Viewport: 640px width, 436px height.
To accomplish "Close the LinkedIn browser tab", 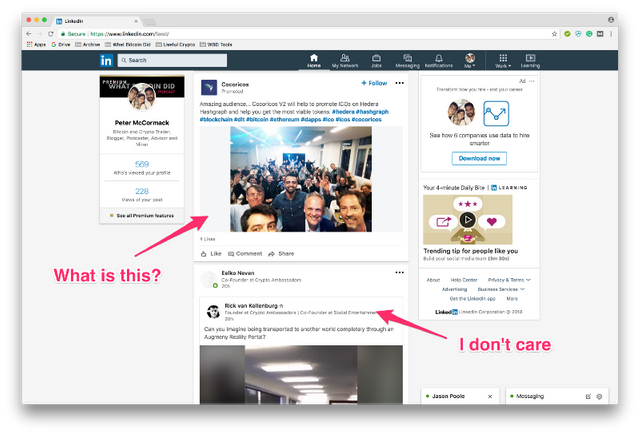I will (136, 21).
